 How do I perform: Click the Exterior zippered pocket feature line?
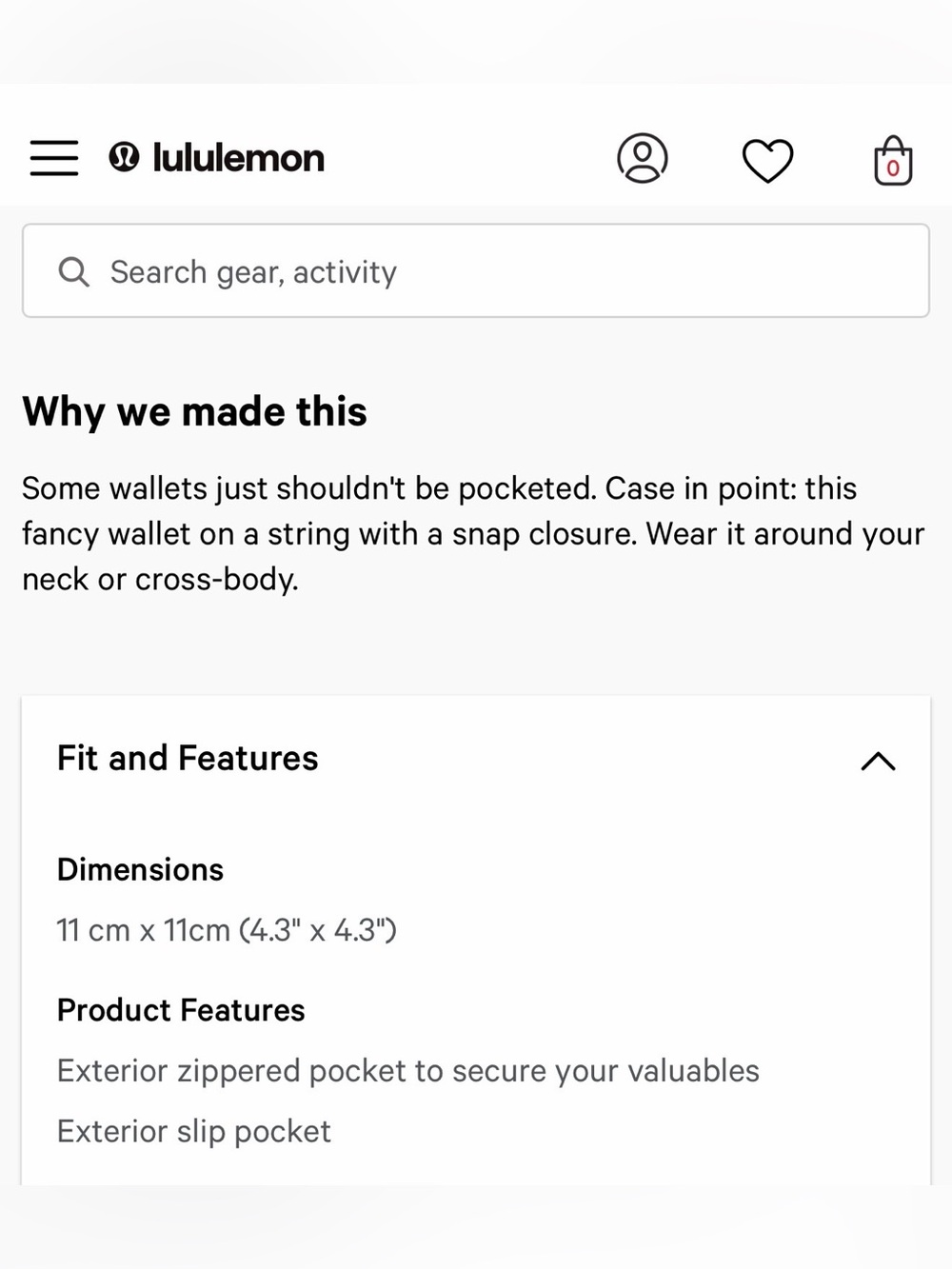(408, 1071)
